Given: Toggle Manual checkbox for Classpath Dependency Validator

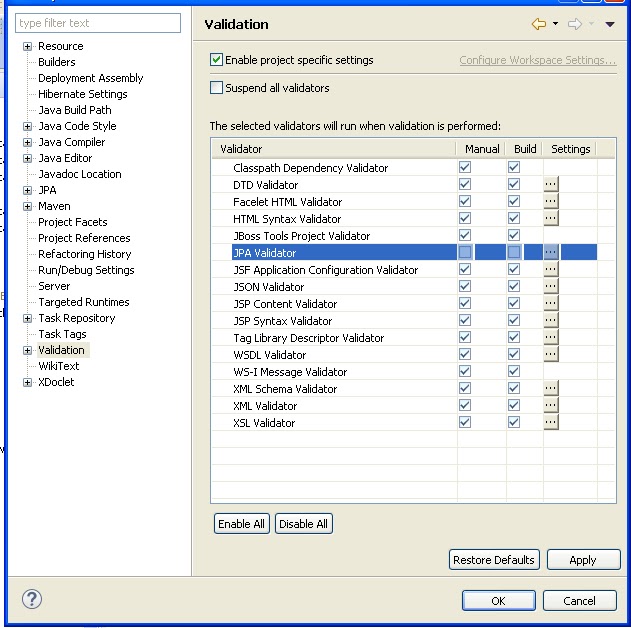Looking at the screenshot, I should coord(465,168).
